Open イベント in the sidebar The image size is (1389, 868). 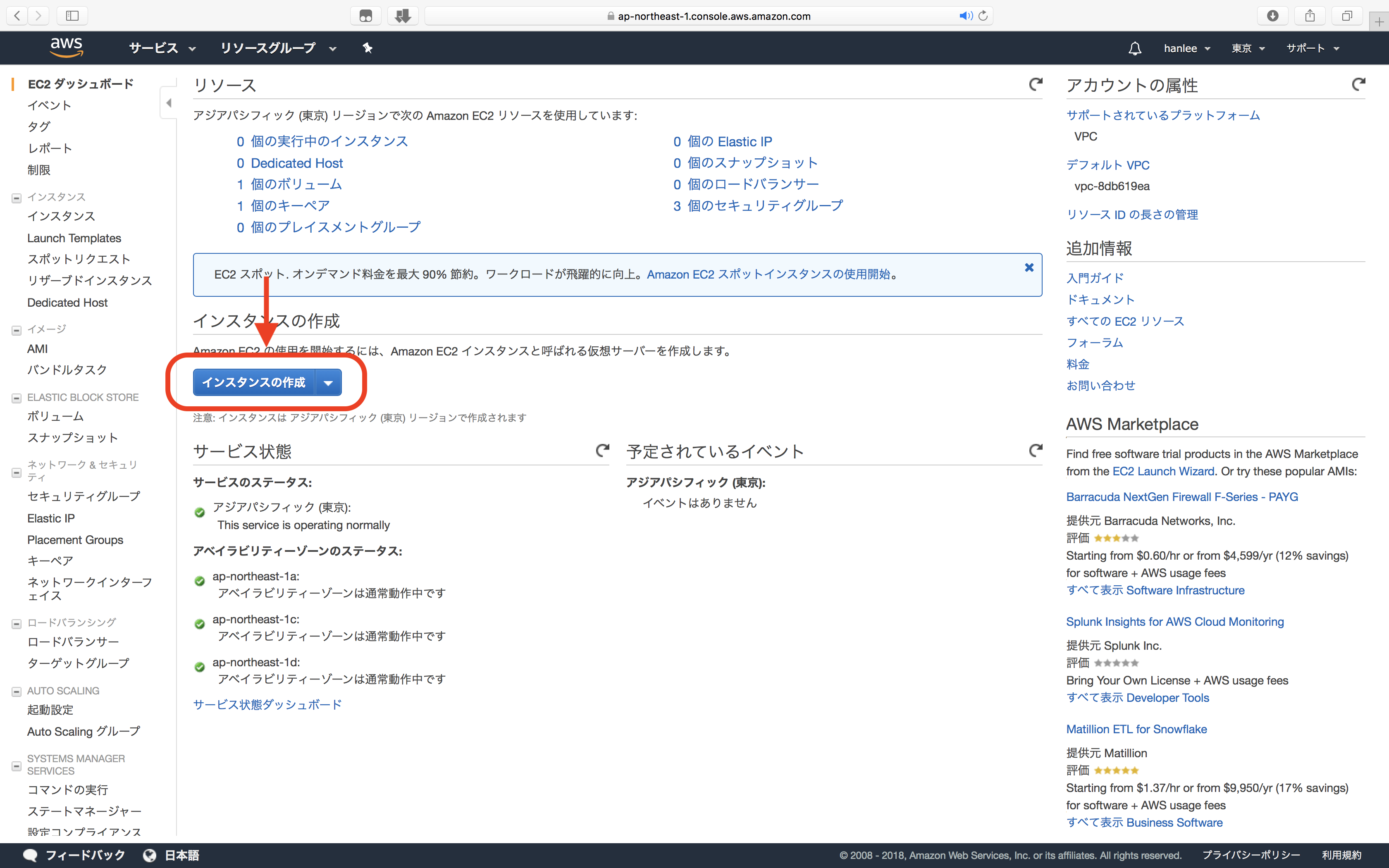click(x=49, y=105)
